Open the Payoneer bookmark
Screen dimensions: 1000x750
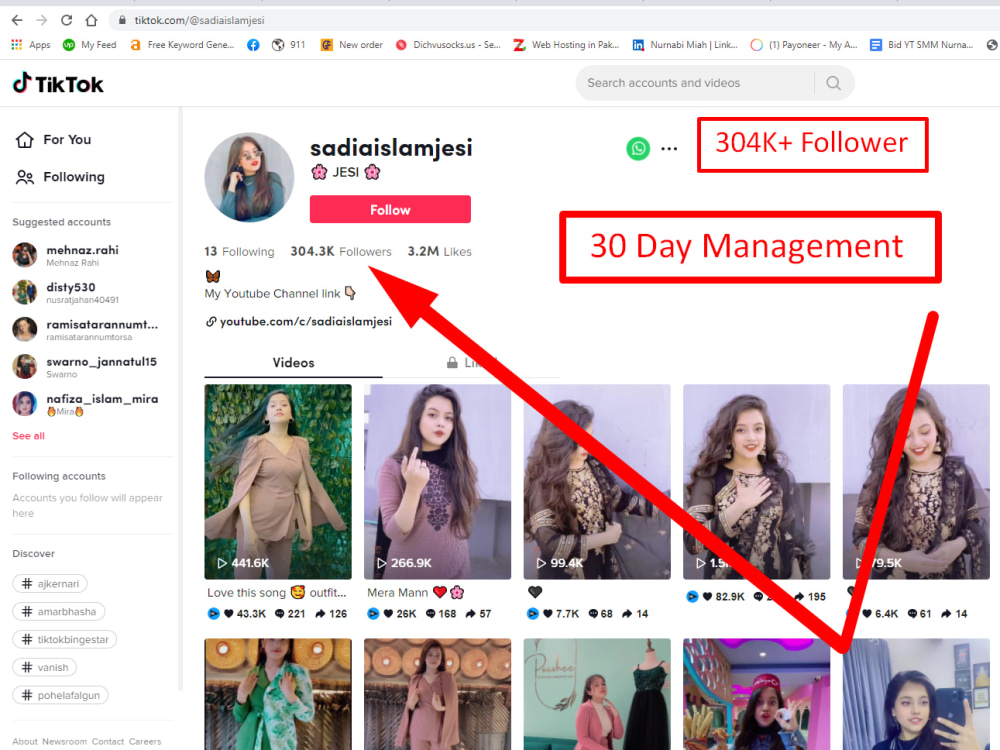pyautogui.click(x=804, y=45)
